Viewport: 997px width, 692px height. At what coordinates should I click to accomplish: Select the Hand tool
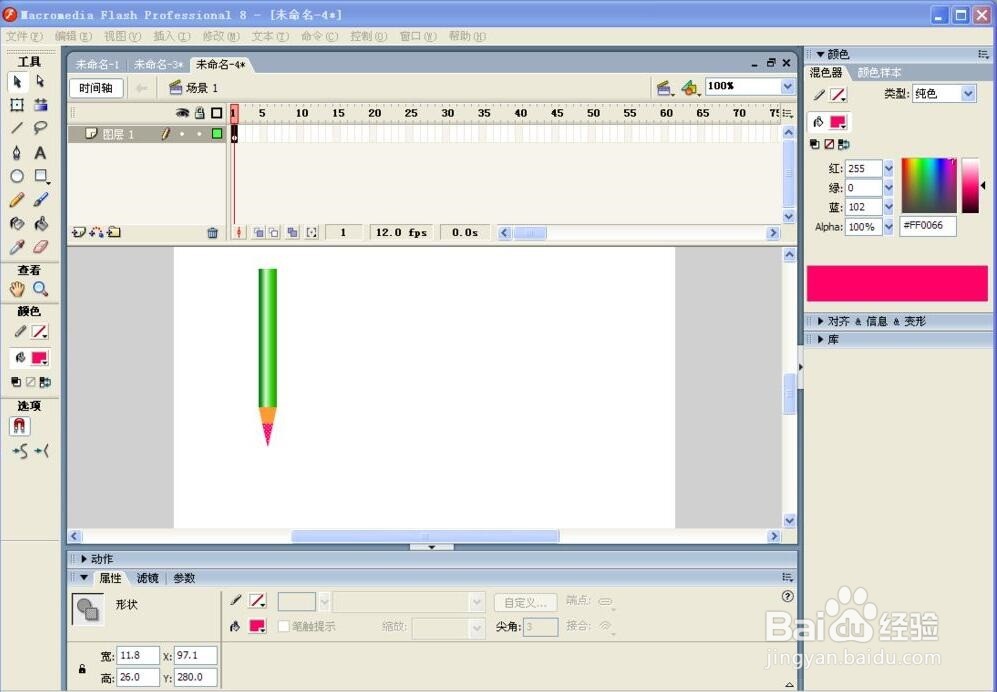point(17,289)
